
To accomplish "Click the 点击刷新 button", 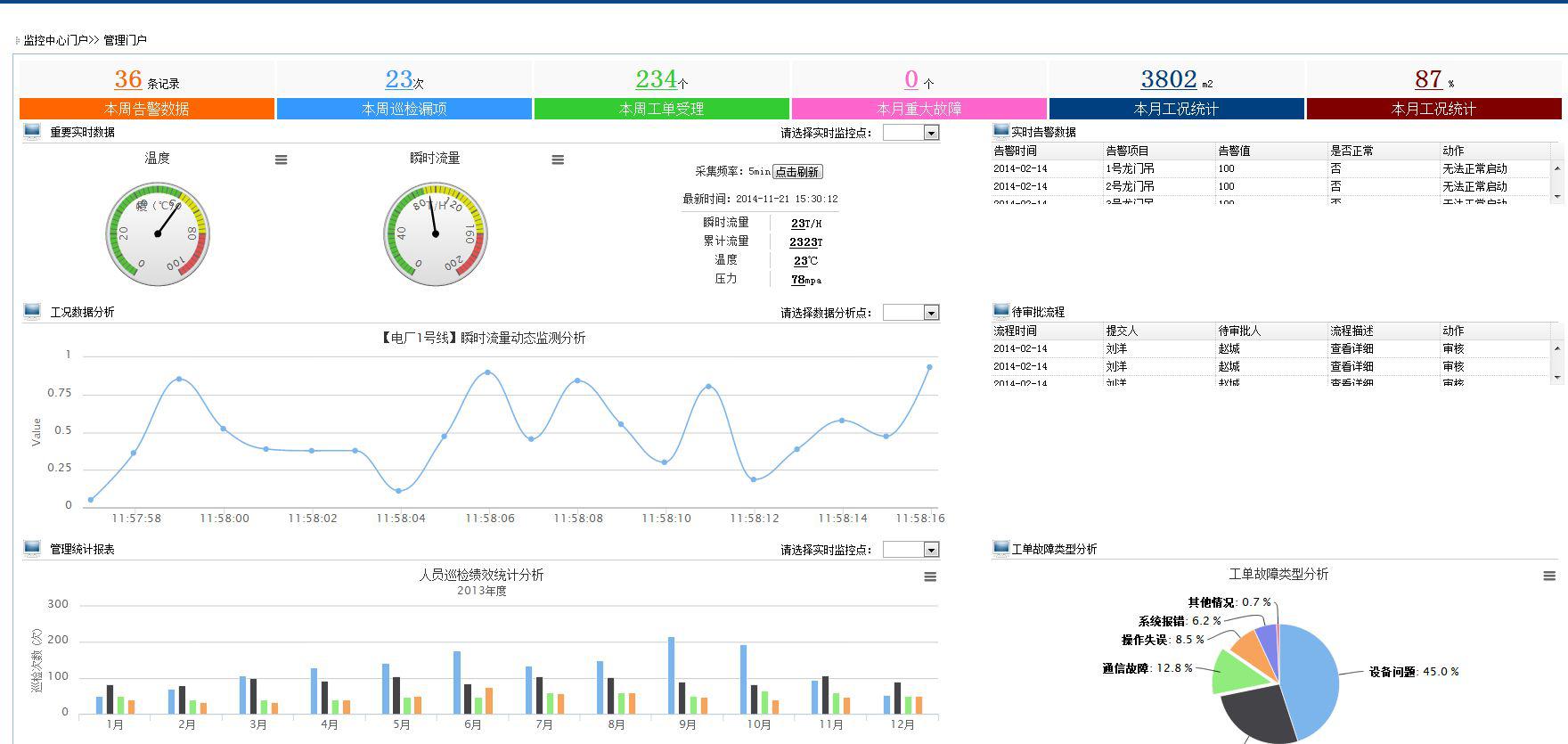I will (x=797, y=172).
